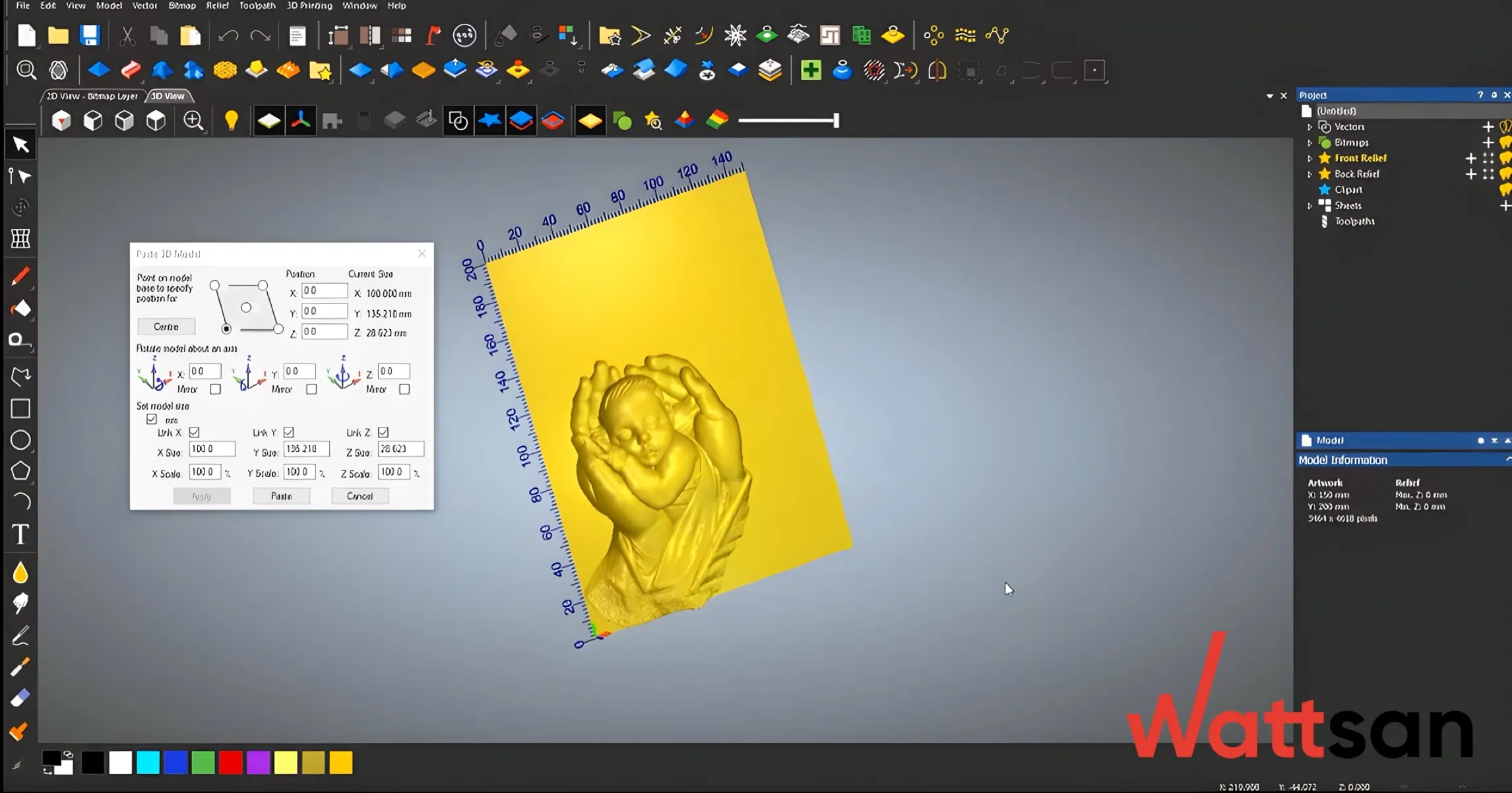Open the Toolpath menu
This screenshot has width=1512, height=793.
[x=257, y=5]
